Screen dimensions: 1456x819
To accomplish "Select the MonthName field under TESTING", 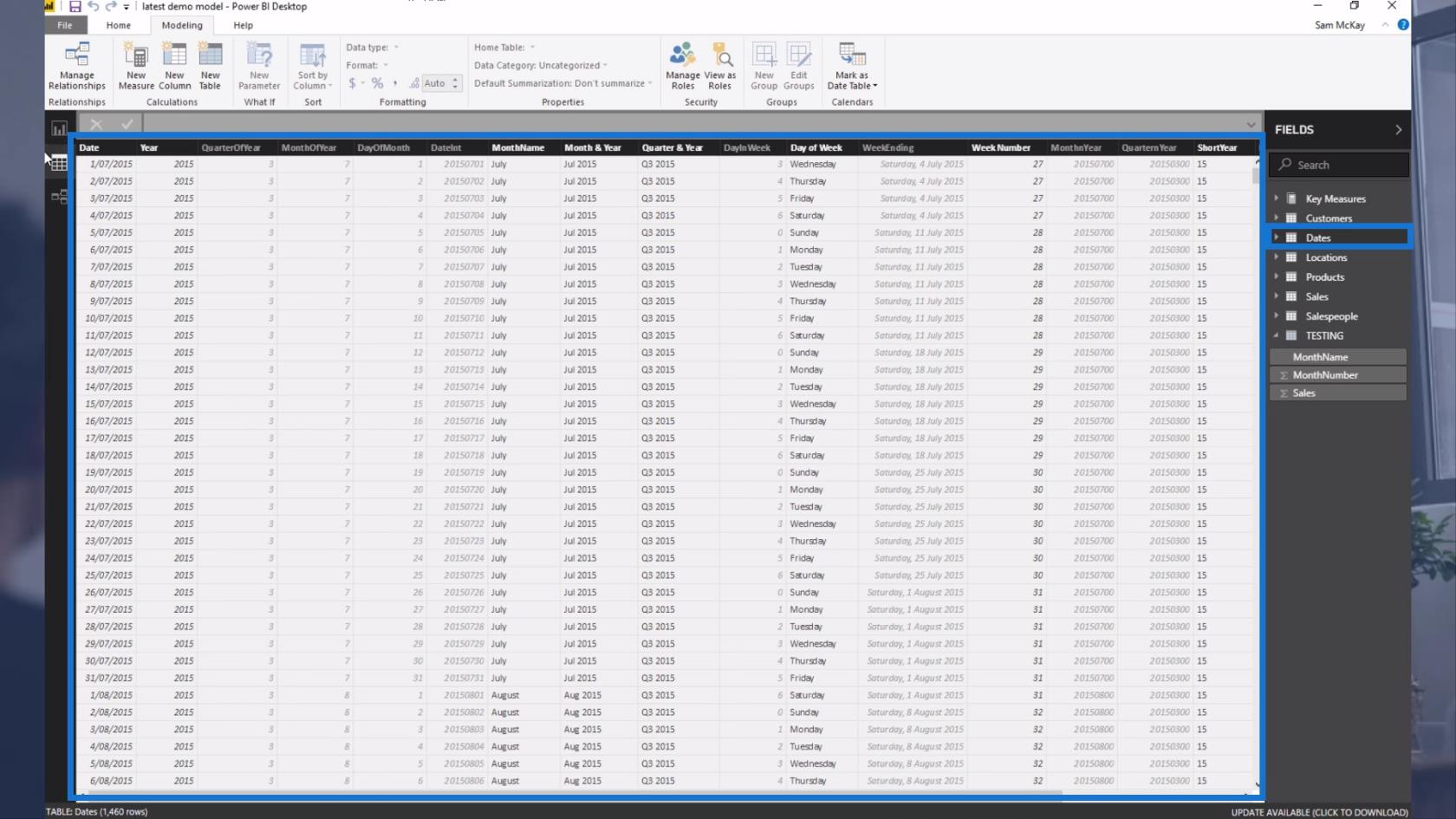I will (1338, 357).
